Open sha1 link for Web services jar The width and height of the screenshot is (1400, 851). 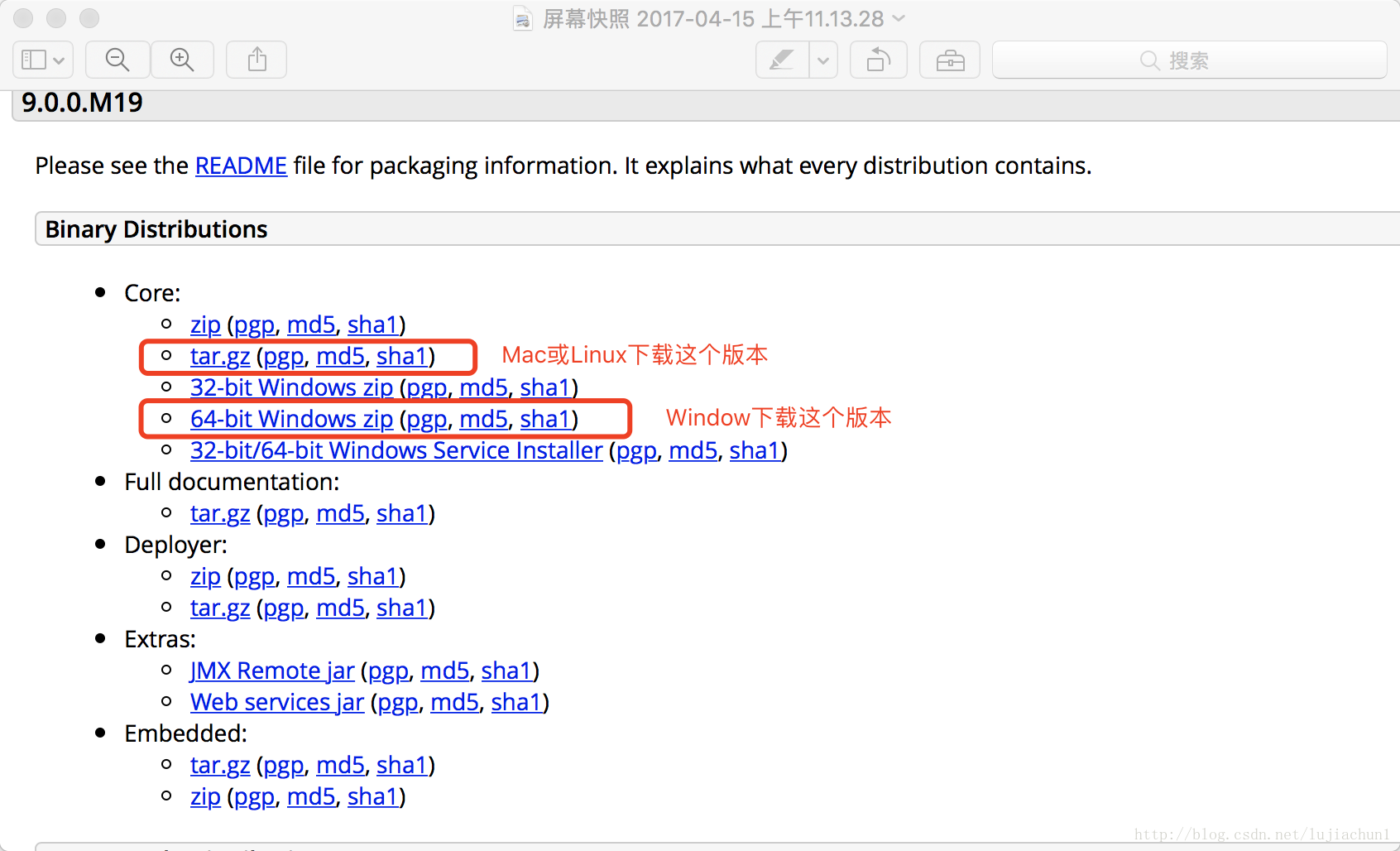coord(516,702)
